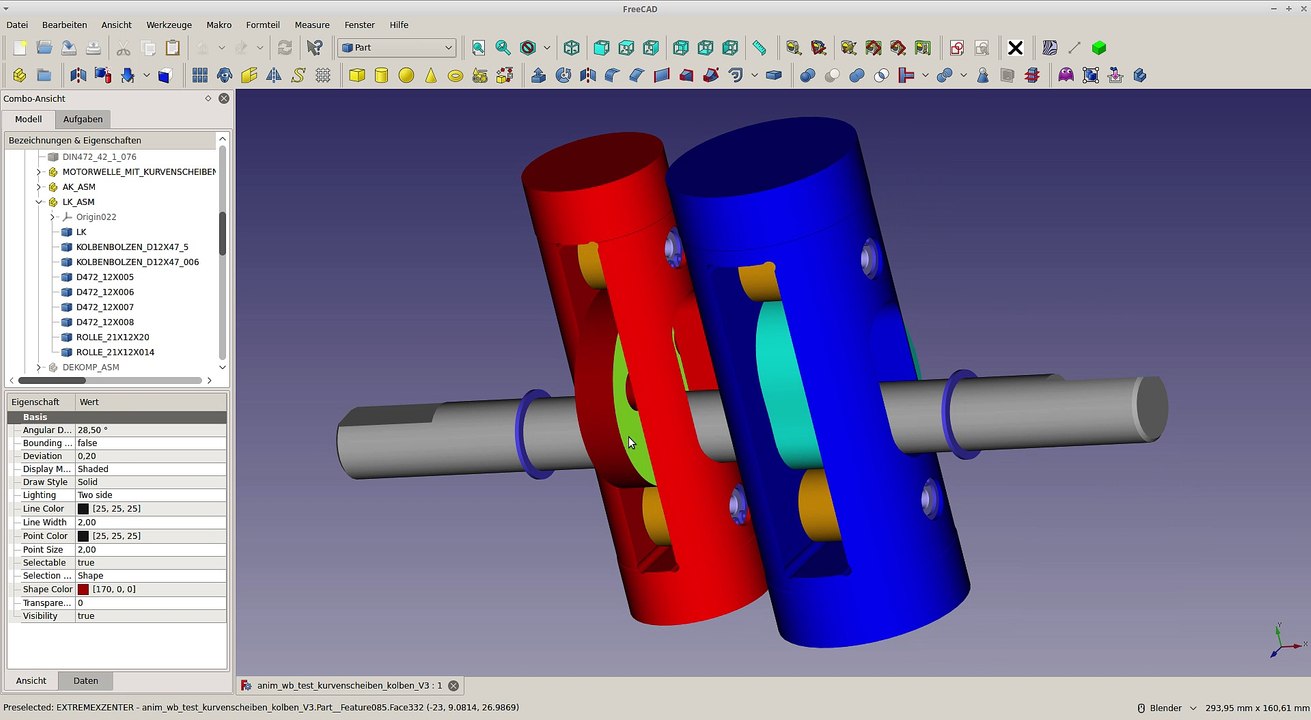Activate the What's This help pointer
Viewport: 1311px width, 720px height.
(315, 48)
